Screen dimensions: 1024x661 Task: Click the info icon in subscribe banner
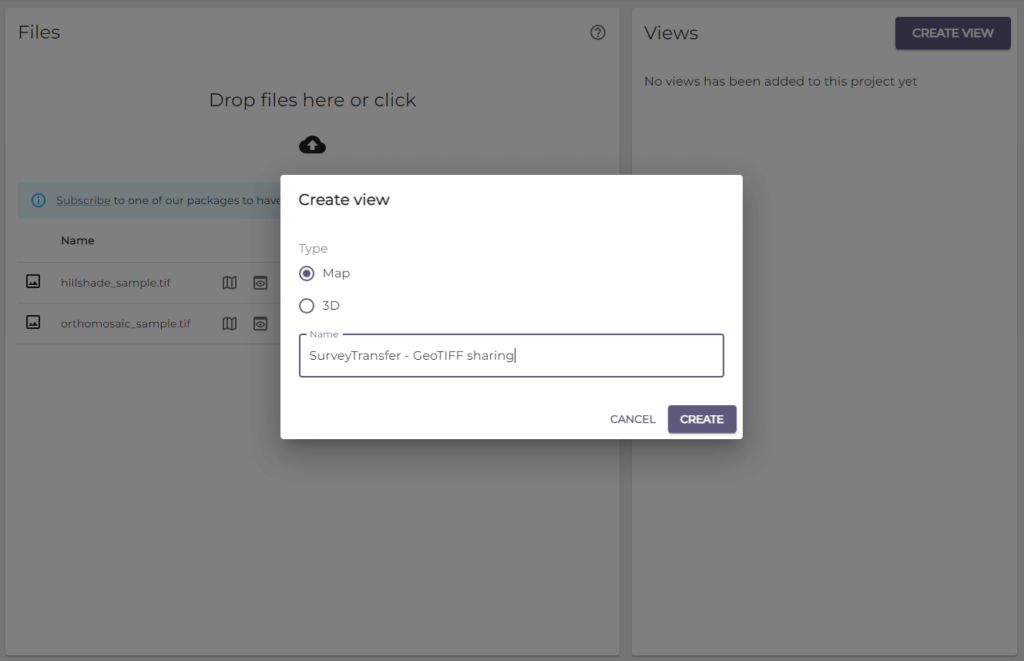(x=38, y=200)
